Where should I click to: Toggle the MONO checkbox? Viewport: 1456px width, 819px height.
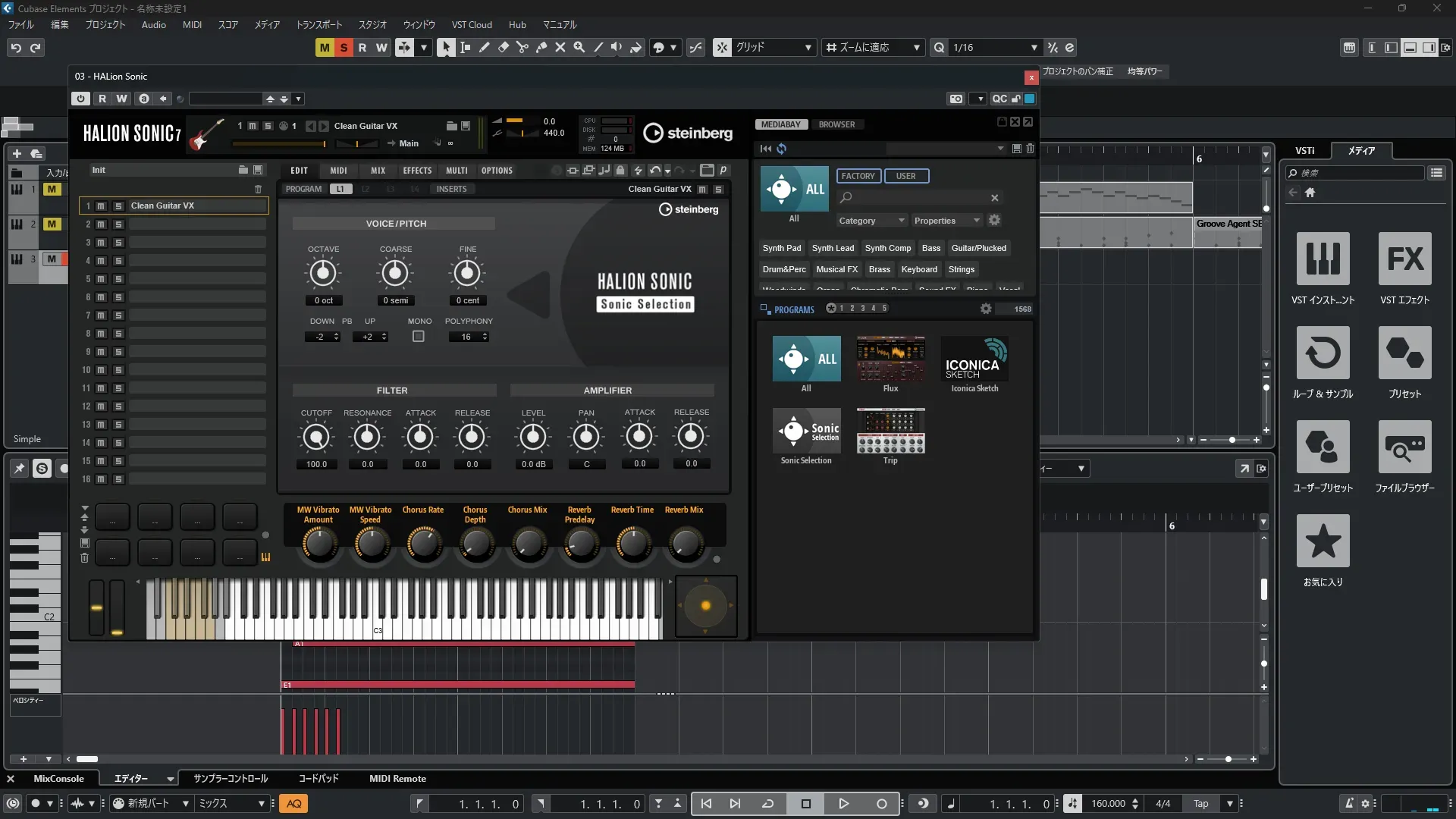click(x=418, y=337)
